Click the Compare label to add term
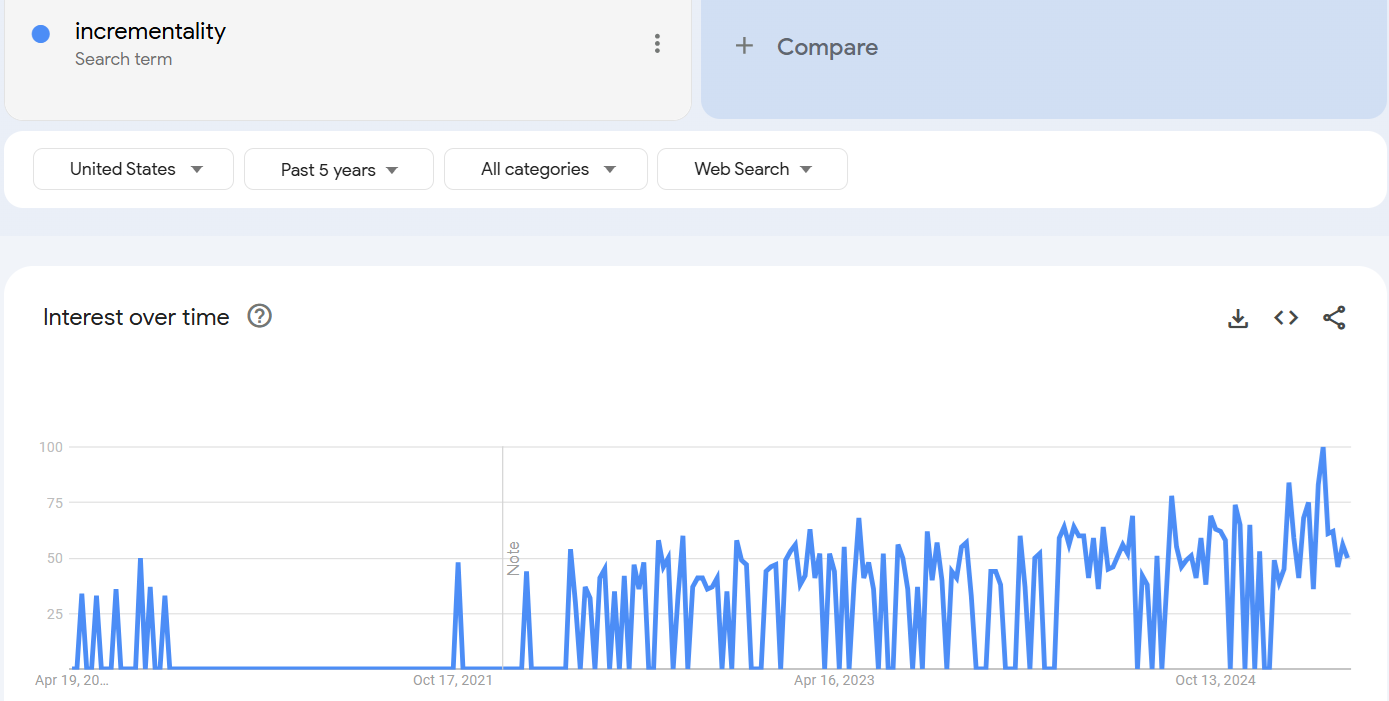The width and height of the screenshot is (1389, 701). (x=827, y=47)
